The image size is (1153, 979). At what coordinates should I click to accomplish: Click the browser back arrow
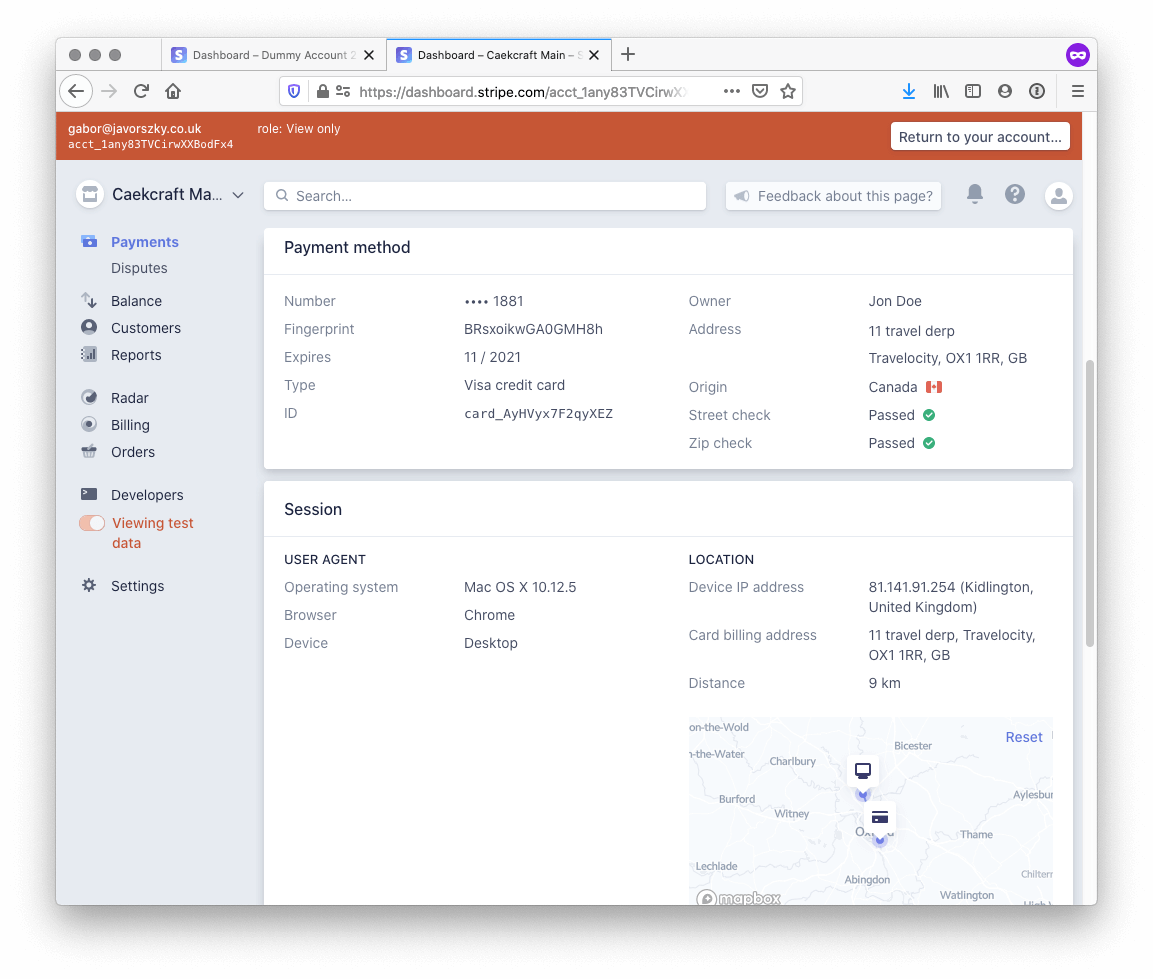[x=76, y=91]
